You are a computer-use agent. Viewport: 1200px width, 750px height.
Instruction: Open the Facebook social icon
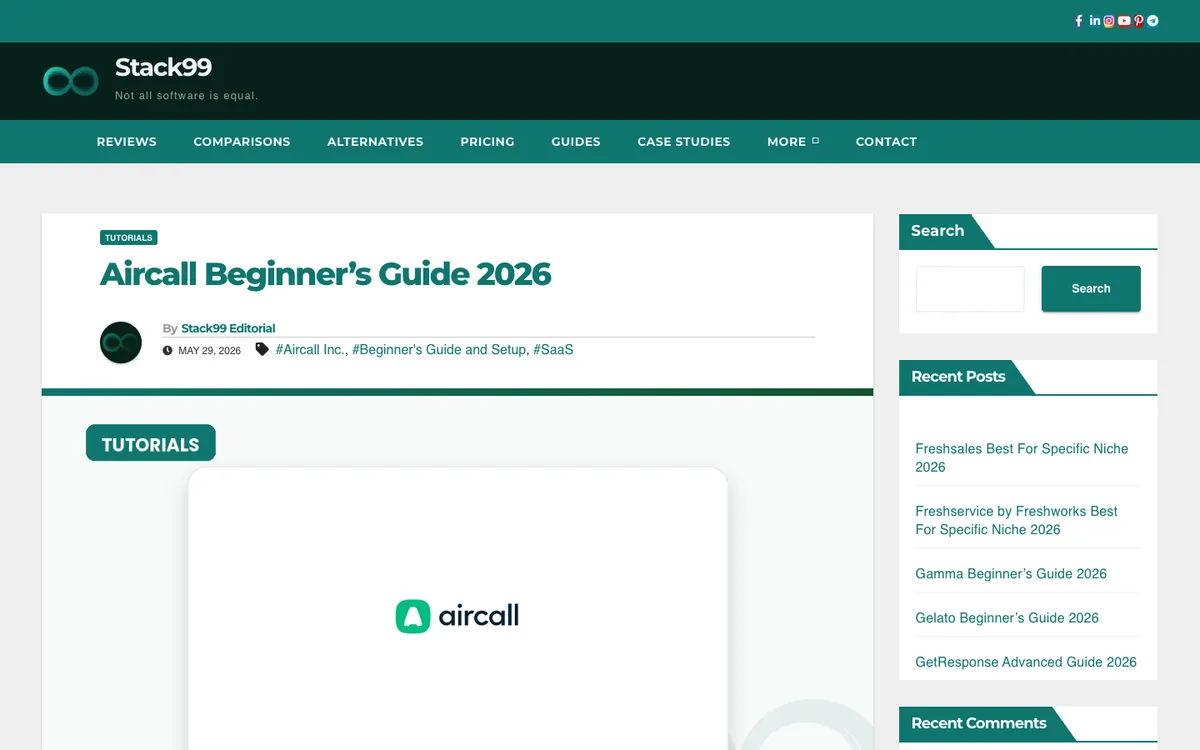[1079, 21]
